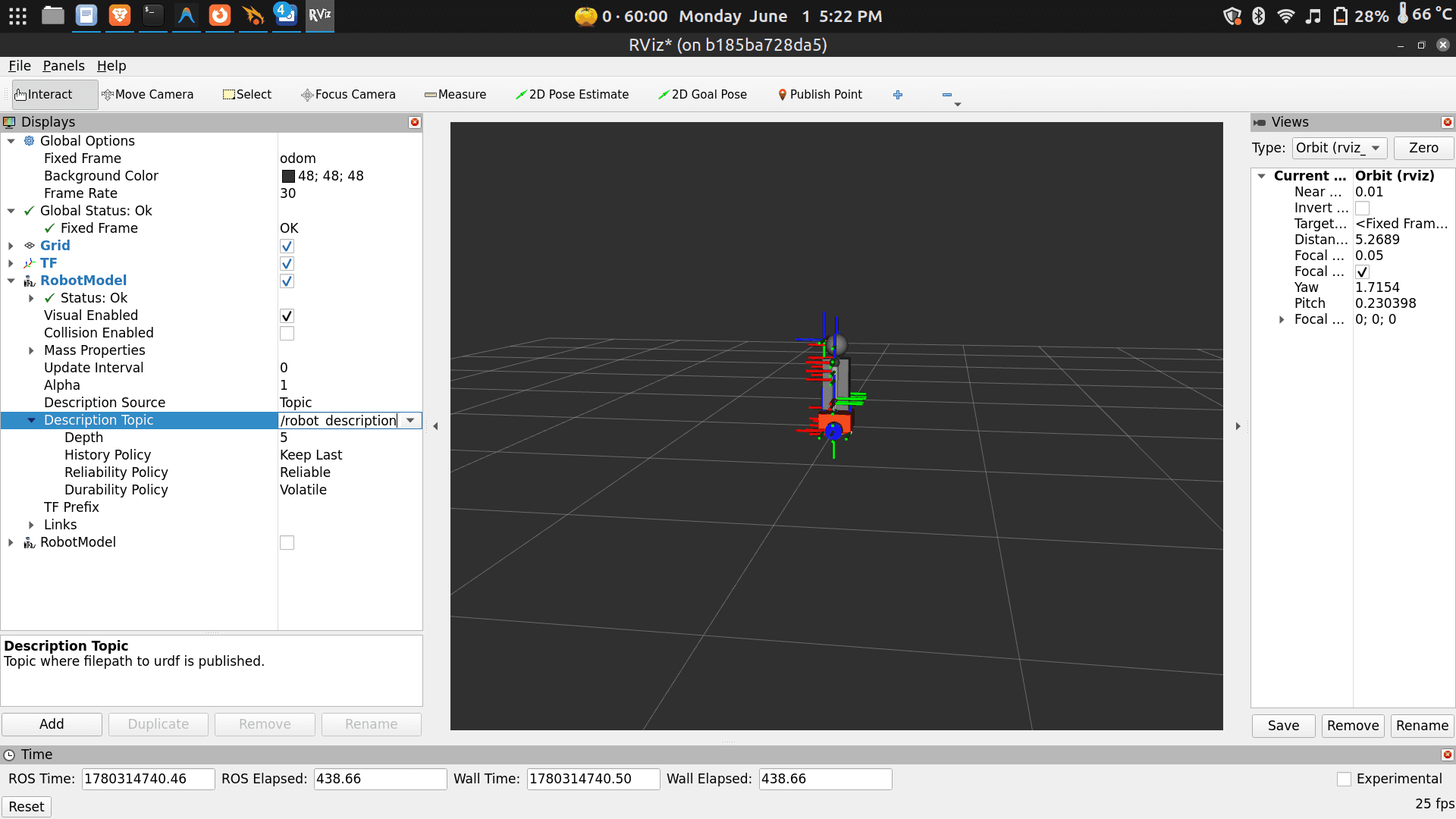Add a new display with Add button

point(52,724)
